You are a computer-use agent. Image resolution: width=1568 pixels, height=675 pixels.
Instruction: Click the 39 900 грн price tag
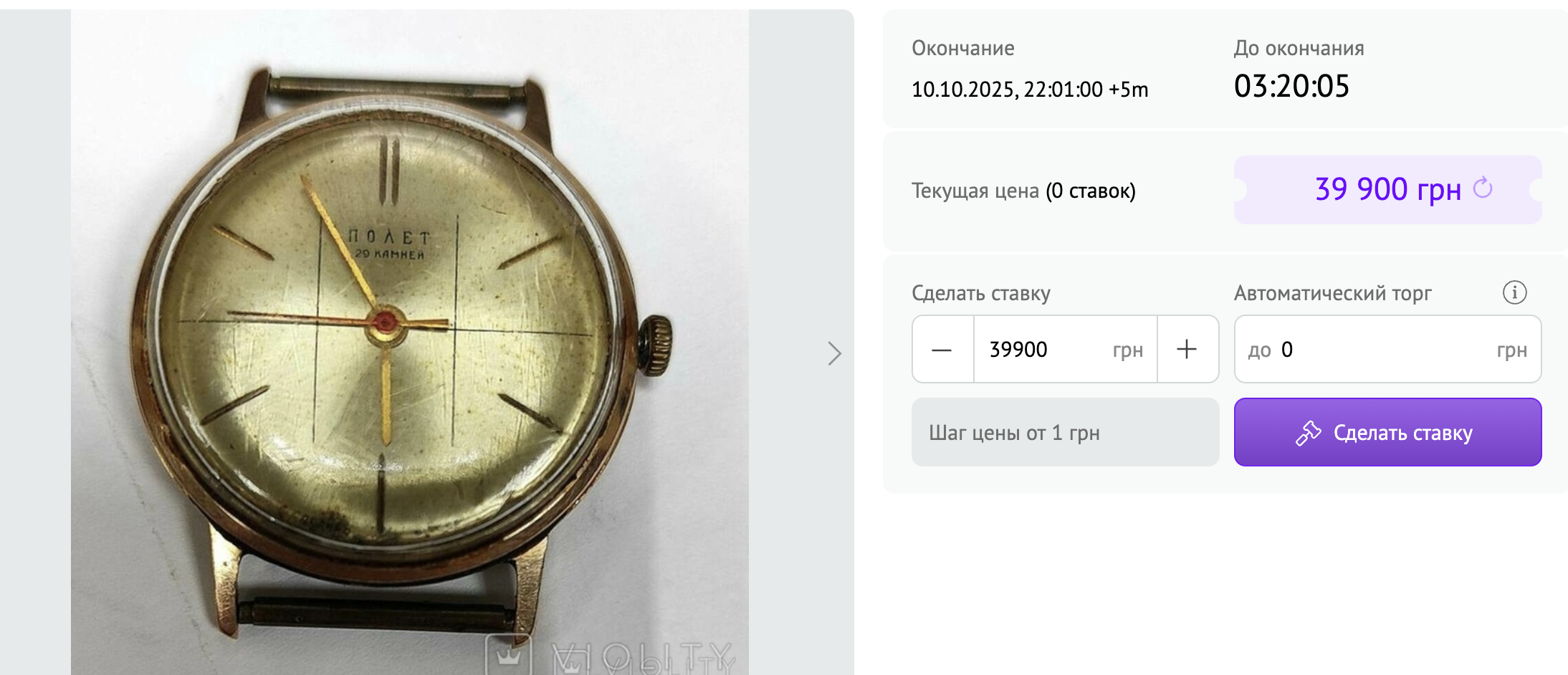tap(1387, 190)
